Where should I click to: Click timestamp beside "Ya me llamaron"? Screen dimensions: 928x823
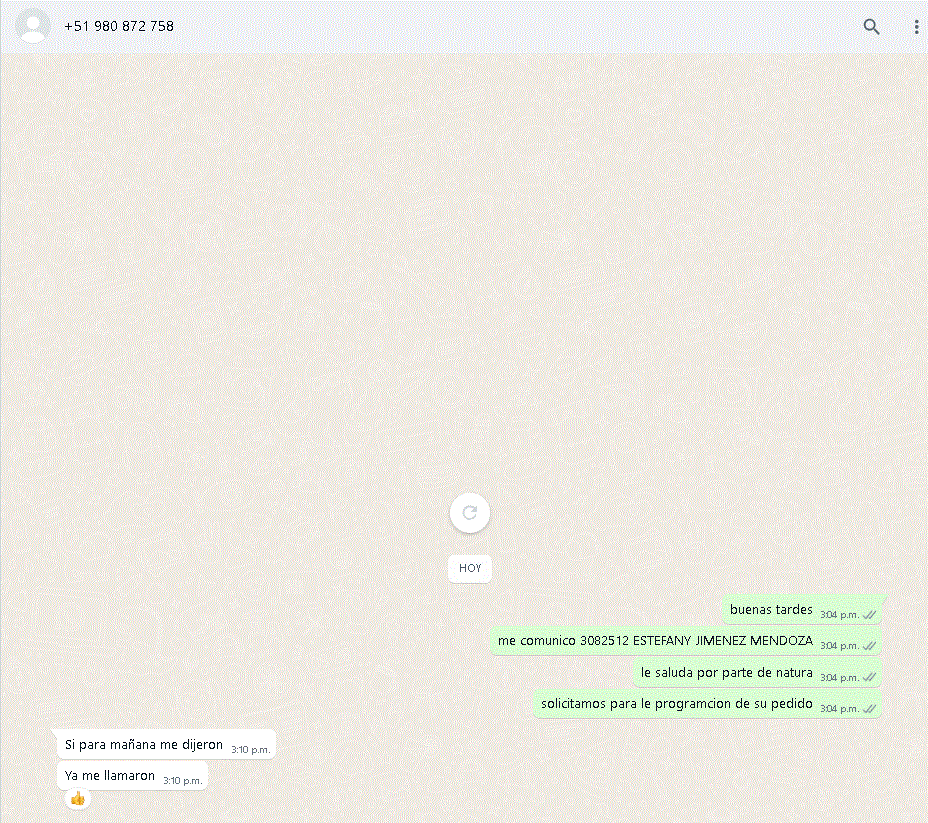(x=182, y=780)
